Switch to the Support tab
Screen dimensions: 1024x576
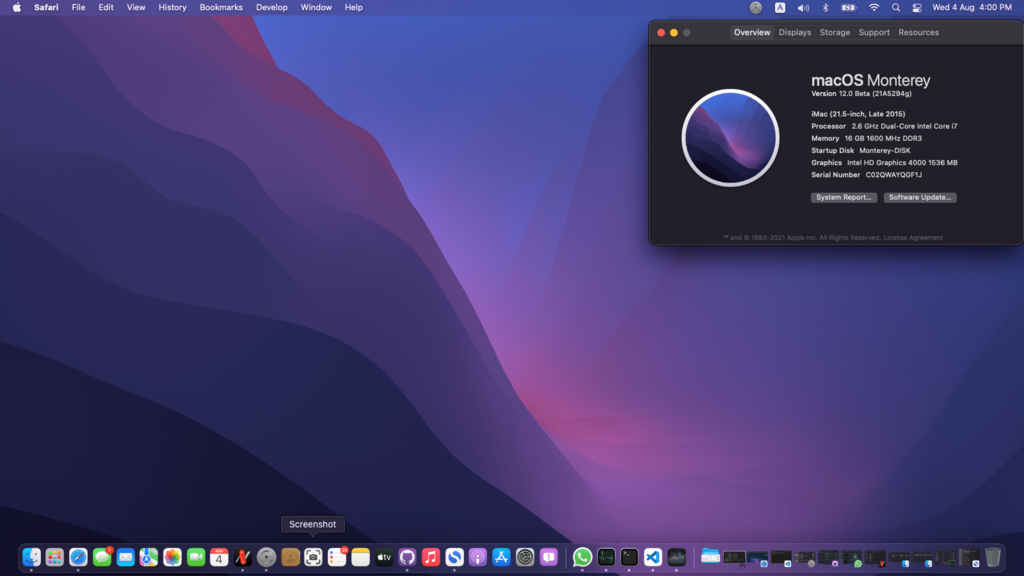(x=874, y=32)
